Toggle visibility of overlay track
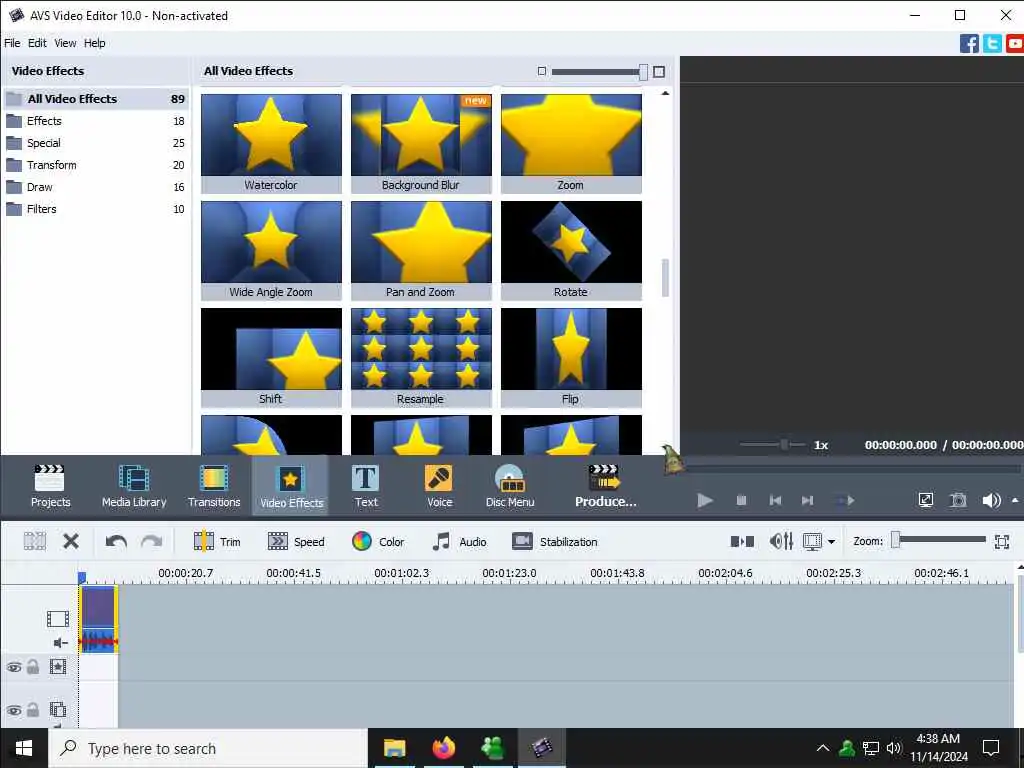 14,710
